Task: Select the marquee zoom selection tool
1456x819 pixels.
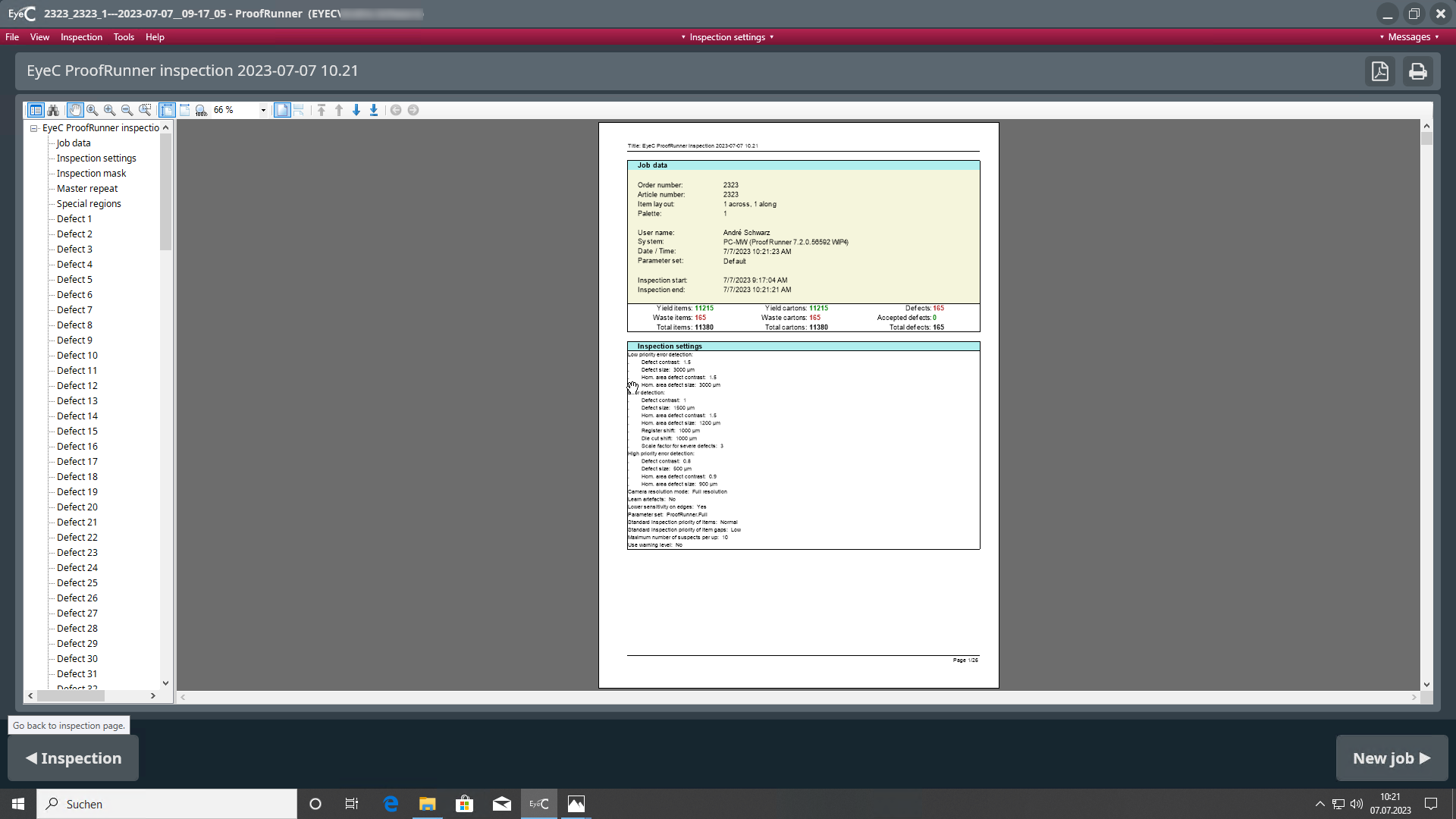Action: click(x=145, y=111)
